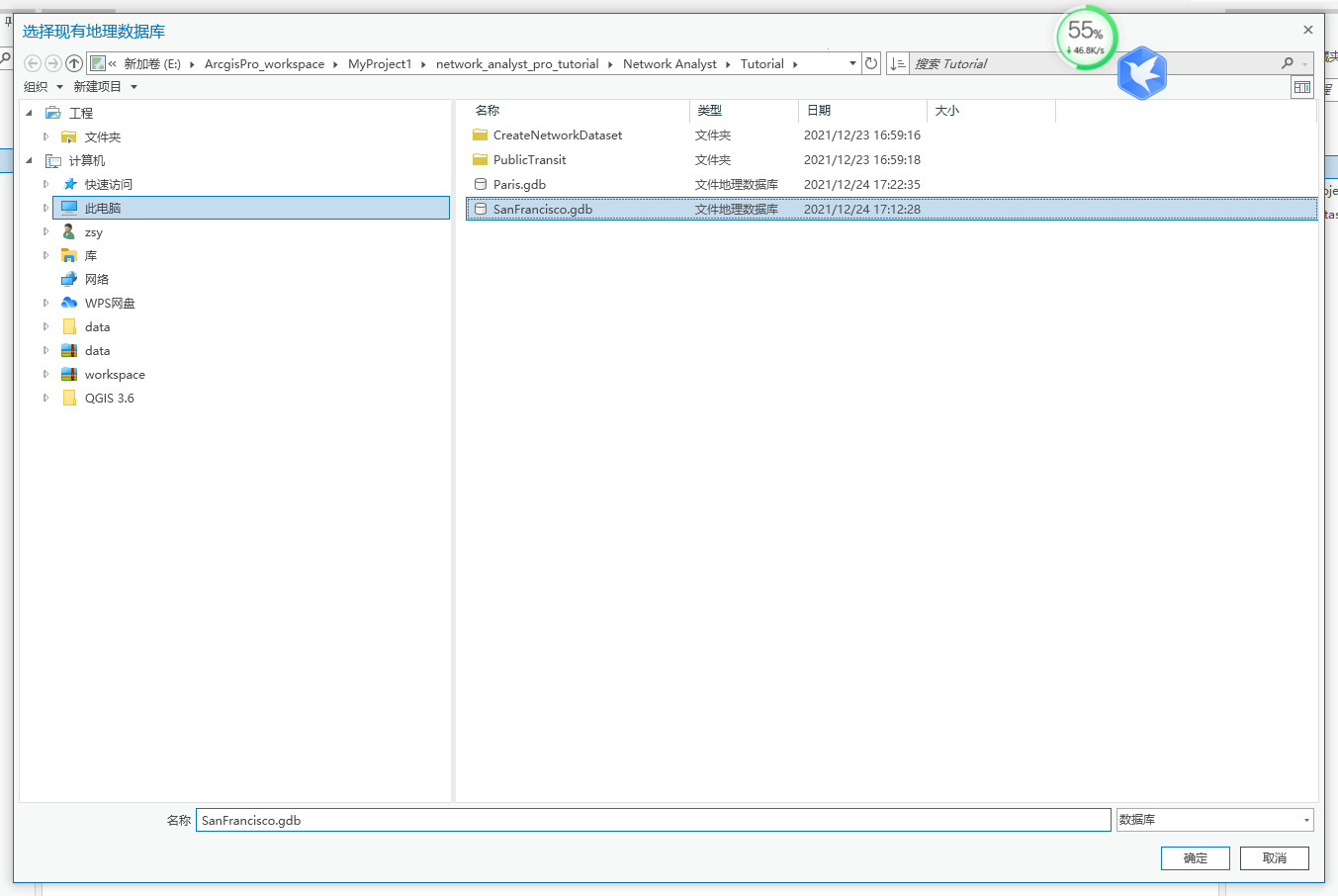This screenshot has width=1338, height=896.
Task: Click the Up one level arrow
Action: click(73, 63)
